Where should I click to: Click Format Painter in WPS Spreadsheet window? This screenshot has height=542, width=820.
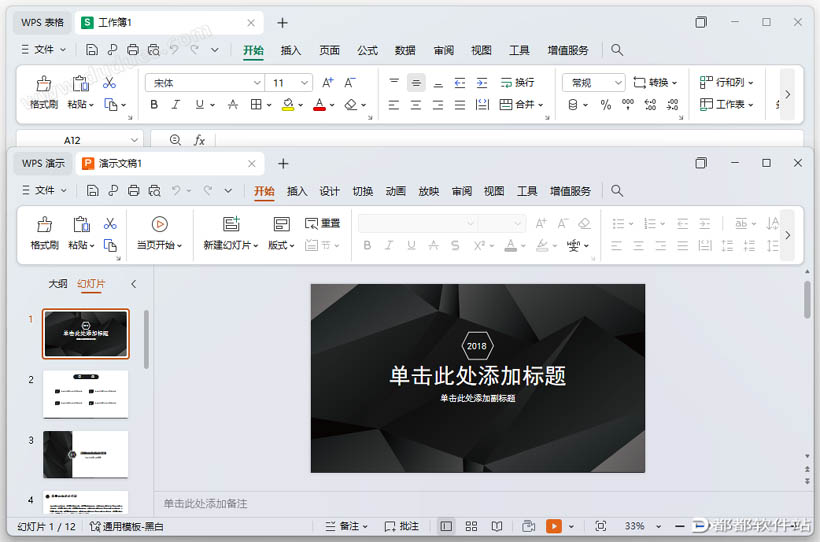(44, 92)
